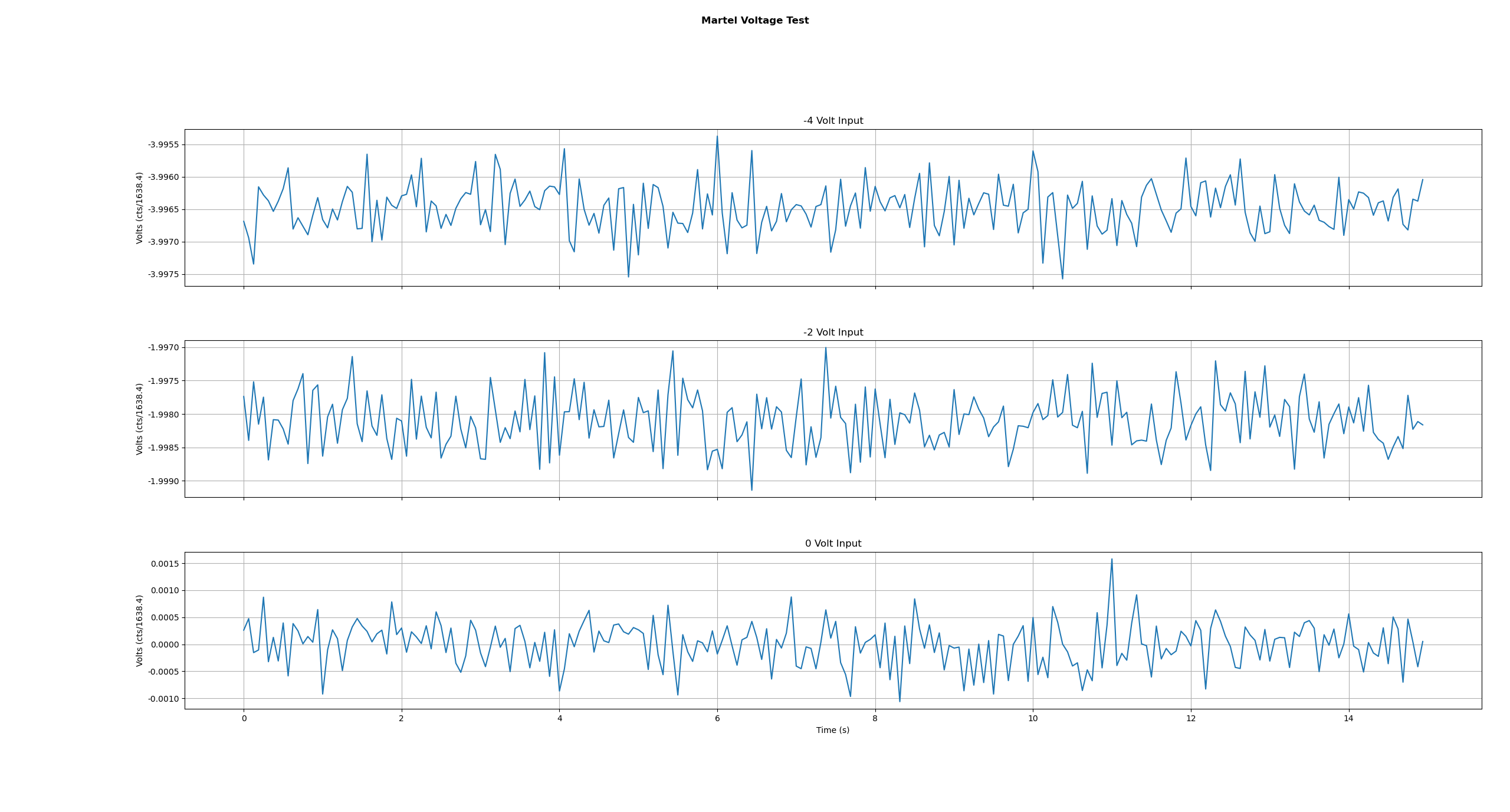Click the '0' x-axis tick label

pos(244,718)
